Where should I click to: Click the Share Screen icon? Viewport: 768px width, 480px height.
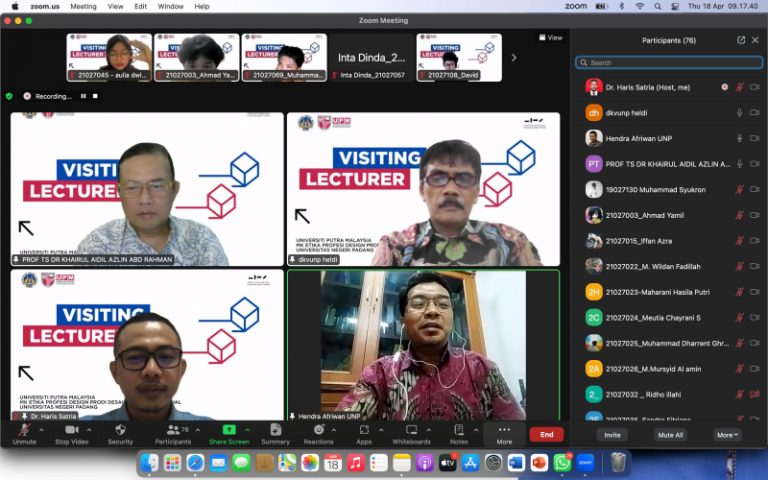(x=229, y=430)
